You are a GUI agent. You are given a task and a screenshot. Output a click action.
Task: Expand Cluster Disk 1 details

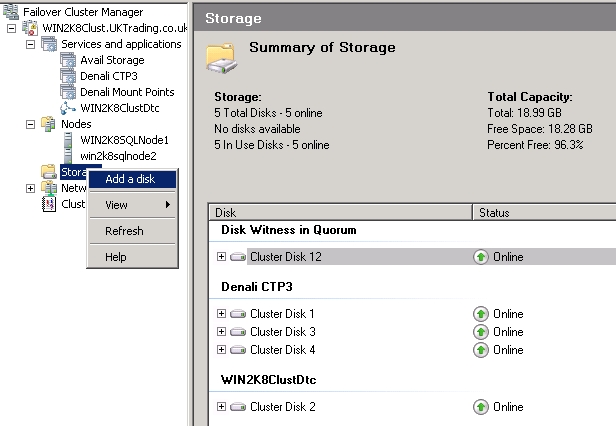click(221, 314)
